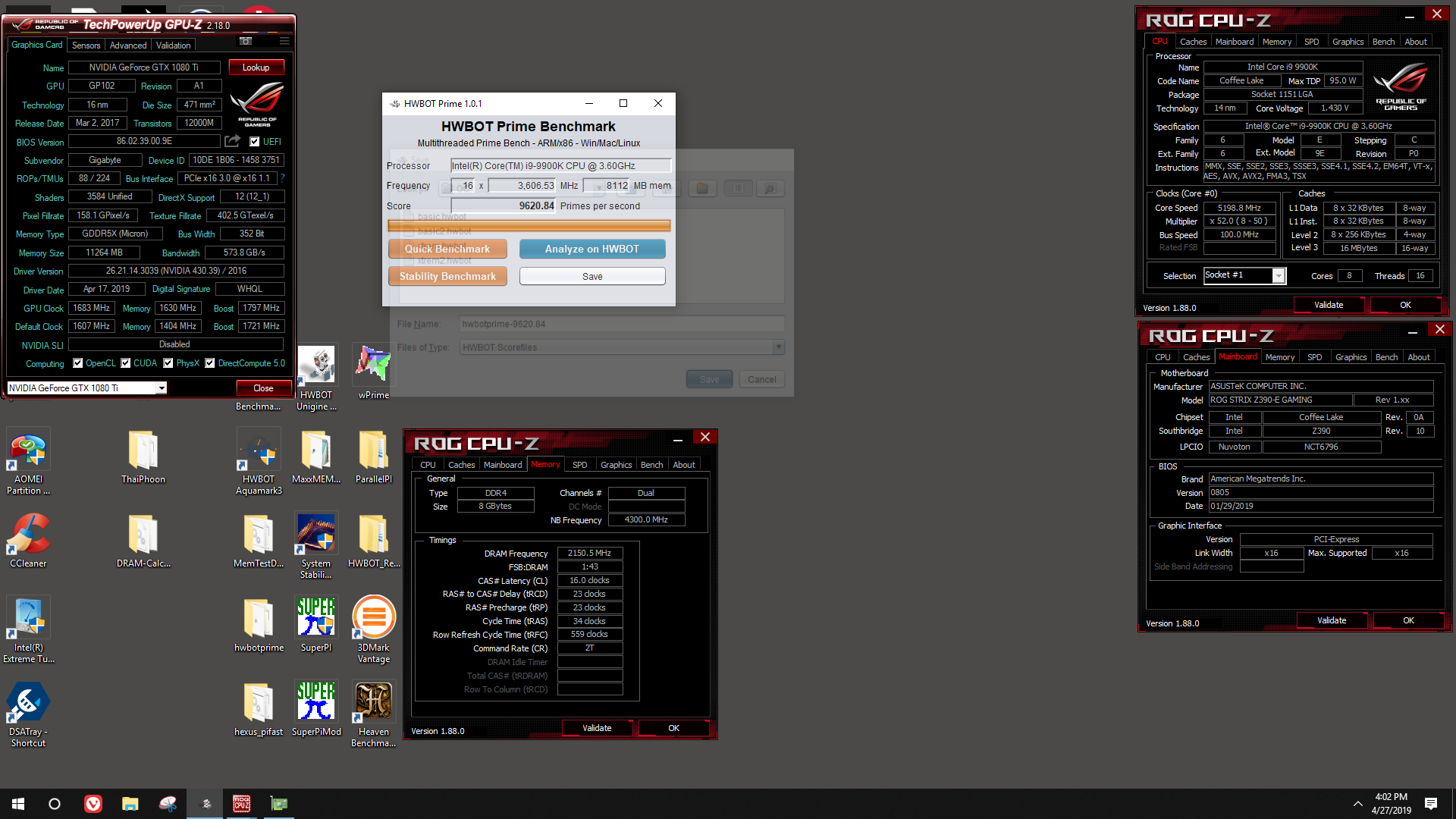Launch wPrime desktop icon

[x=374, y=372]
